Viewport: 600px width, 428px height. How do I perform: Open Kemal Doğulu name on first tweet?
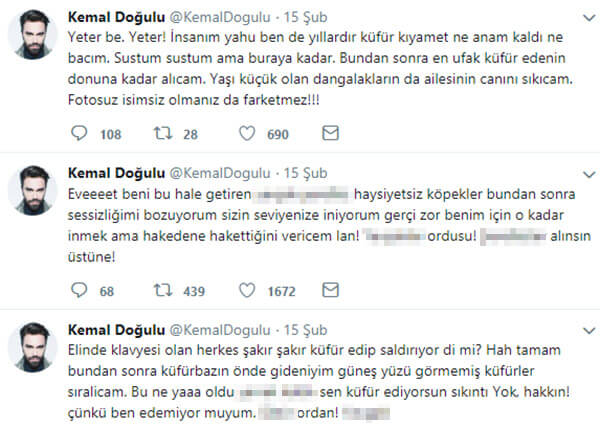pos(113,18)
